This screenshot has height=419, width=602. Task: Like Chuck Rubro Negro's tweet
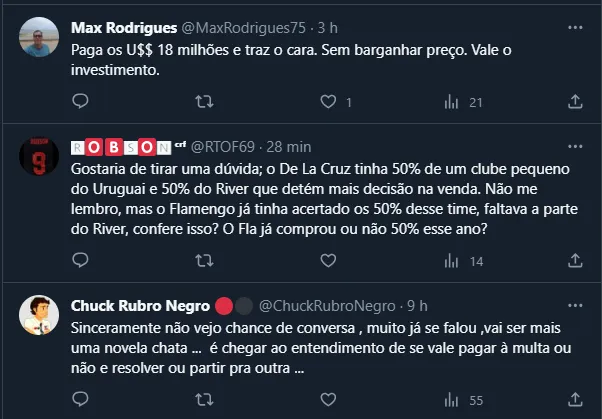326,400
